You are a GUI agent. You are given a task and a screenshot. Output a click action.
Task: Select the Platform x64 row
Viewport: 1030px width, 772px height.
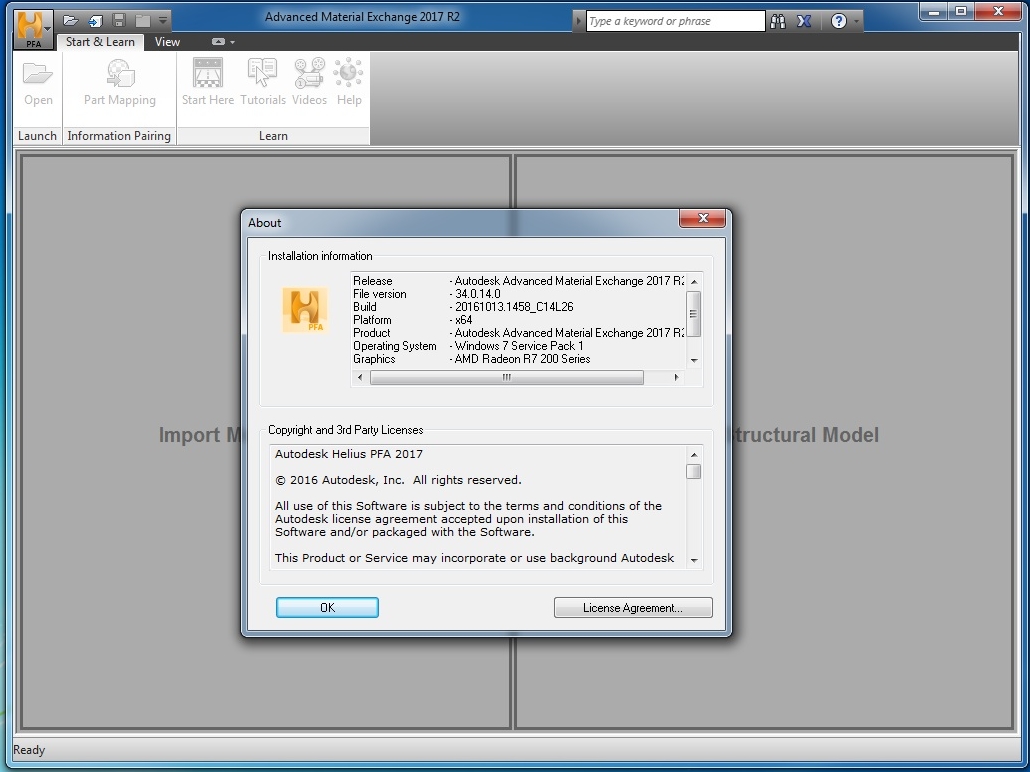[x=518, y=320]
